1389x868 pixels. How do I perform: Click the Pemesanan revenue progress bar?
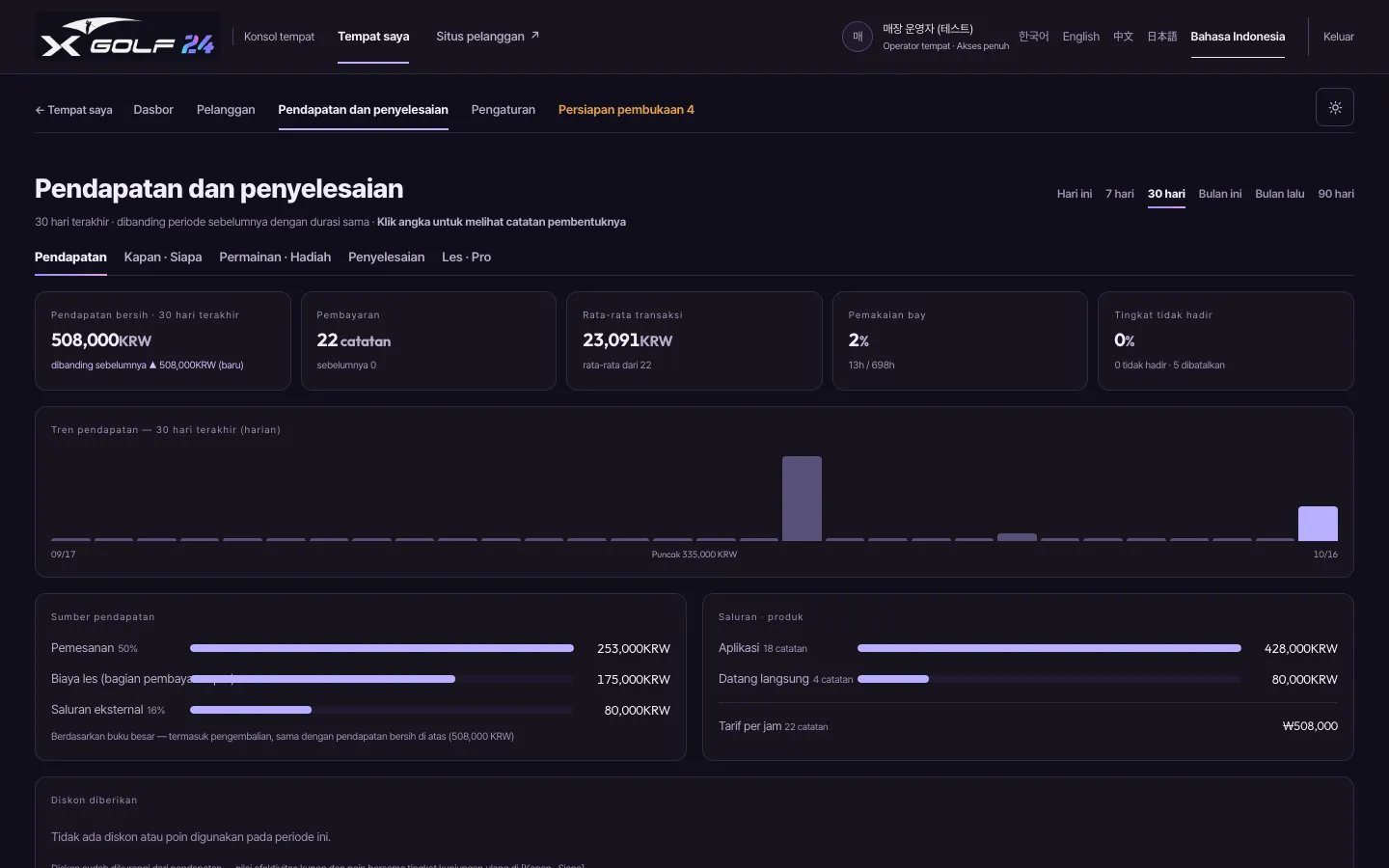tap(382, 648)
